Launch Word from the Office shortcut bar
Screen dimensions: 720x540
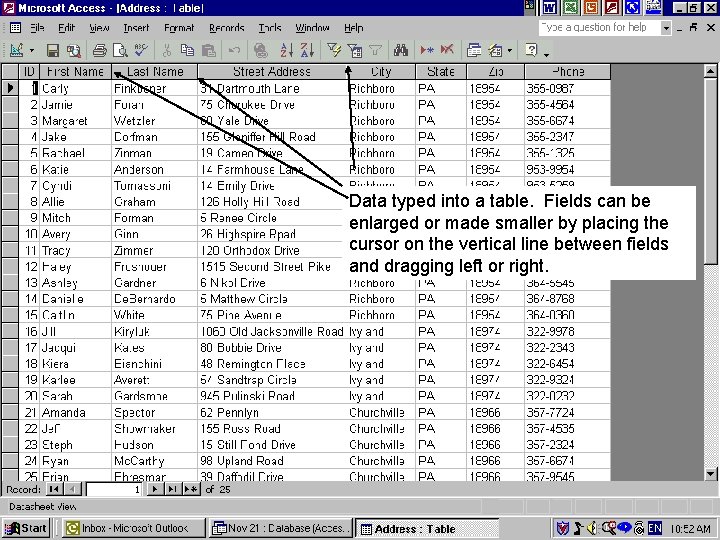[551, 7]
